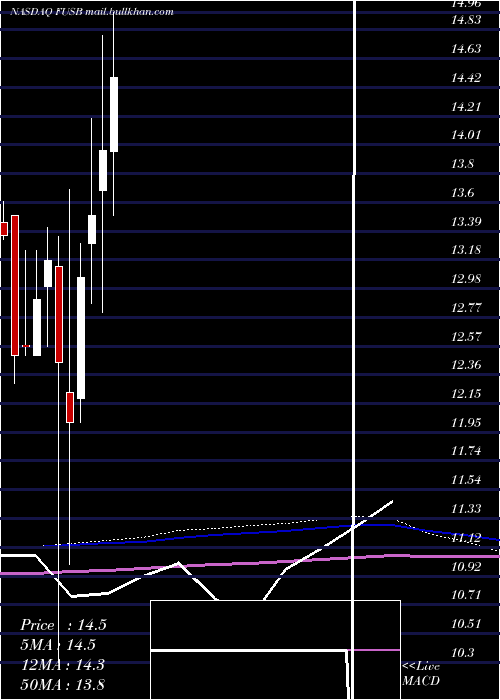Click the blue moving average line
The image size is (500, 700).
coord(271,534)
